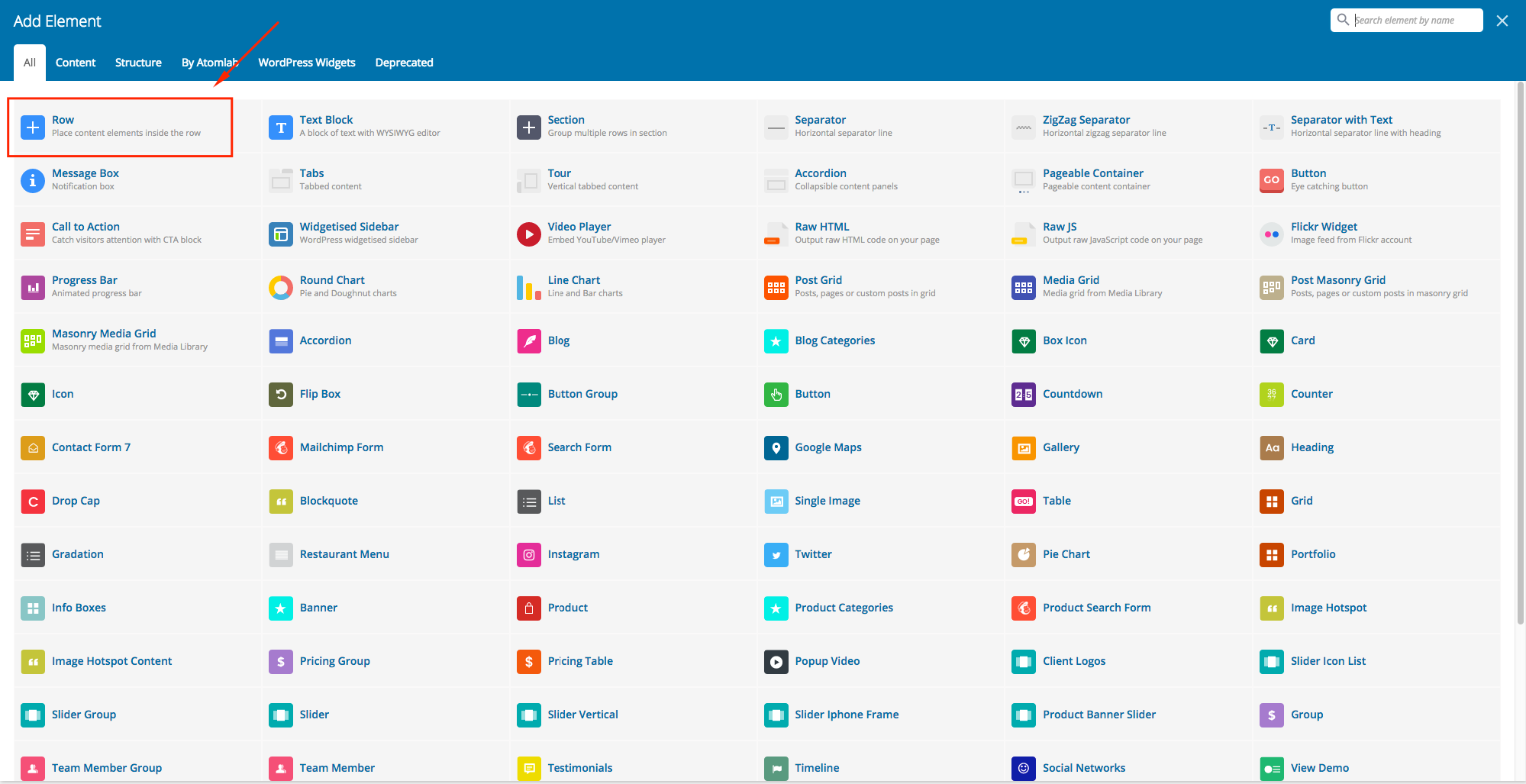Add the Raw JS element
Image resolution: width=1526 pixels, height=784 pixels.
1129,234
